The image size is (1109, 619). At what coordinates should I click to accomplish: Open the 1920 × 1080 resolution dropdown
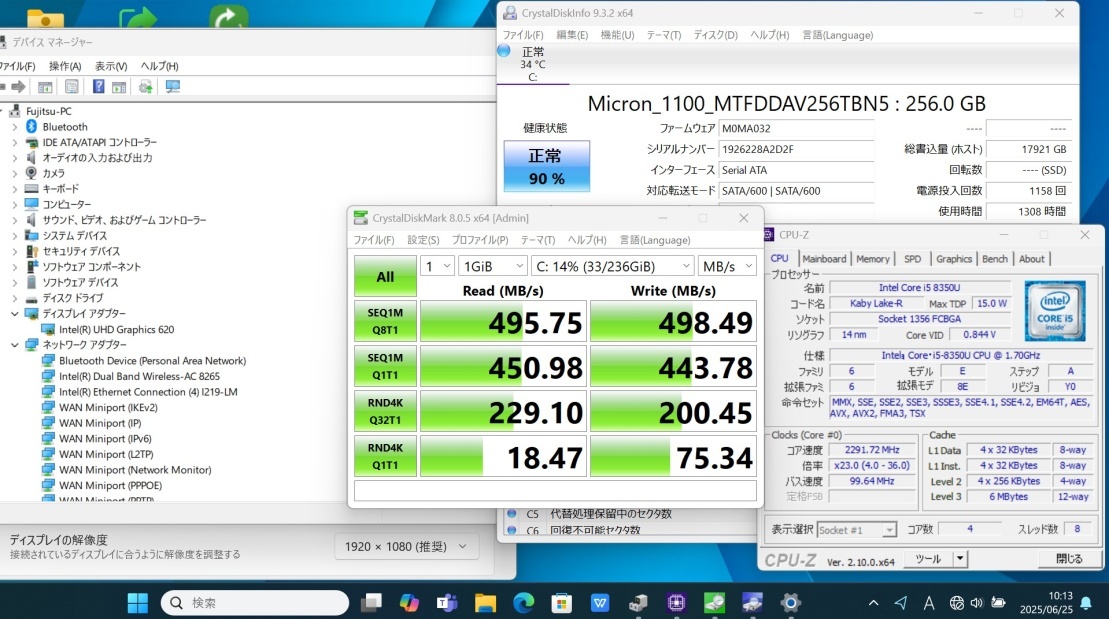click(405, 546)
